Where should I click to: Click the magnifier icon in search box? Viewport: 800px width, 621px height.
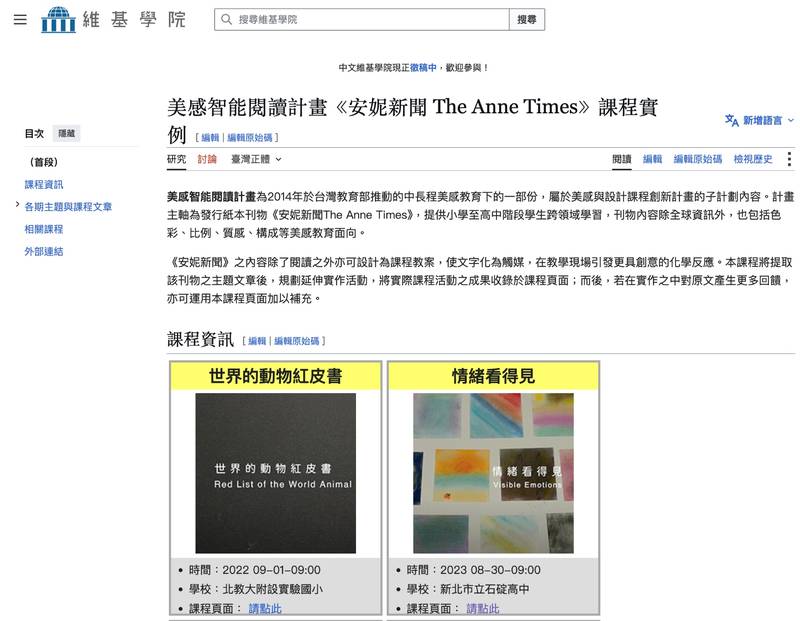click(226, 19)
